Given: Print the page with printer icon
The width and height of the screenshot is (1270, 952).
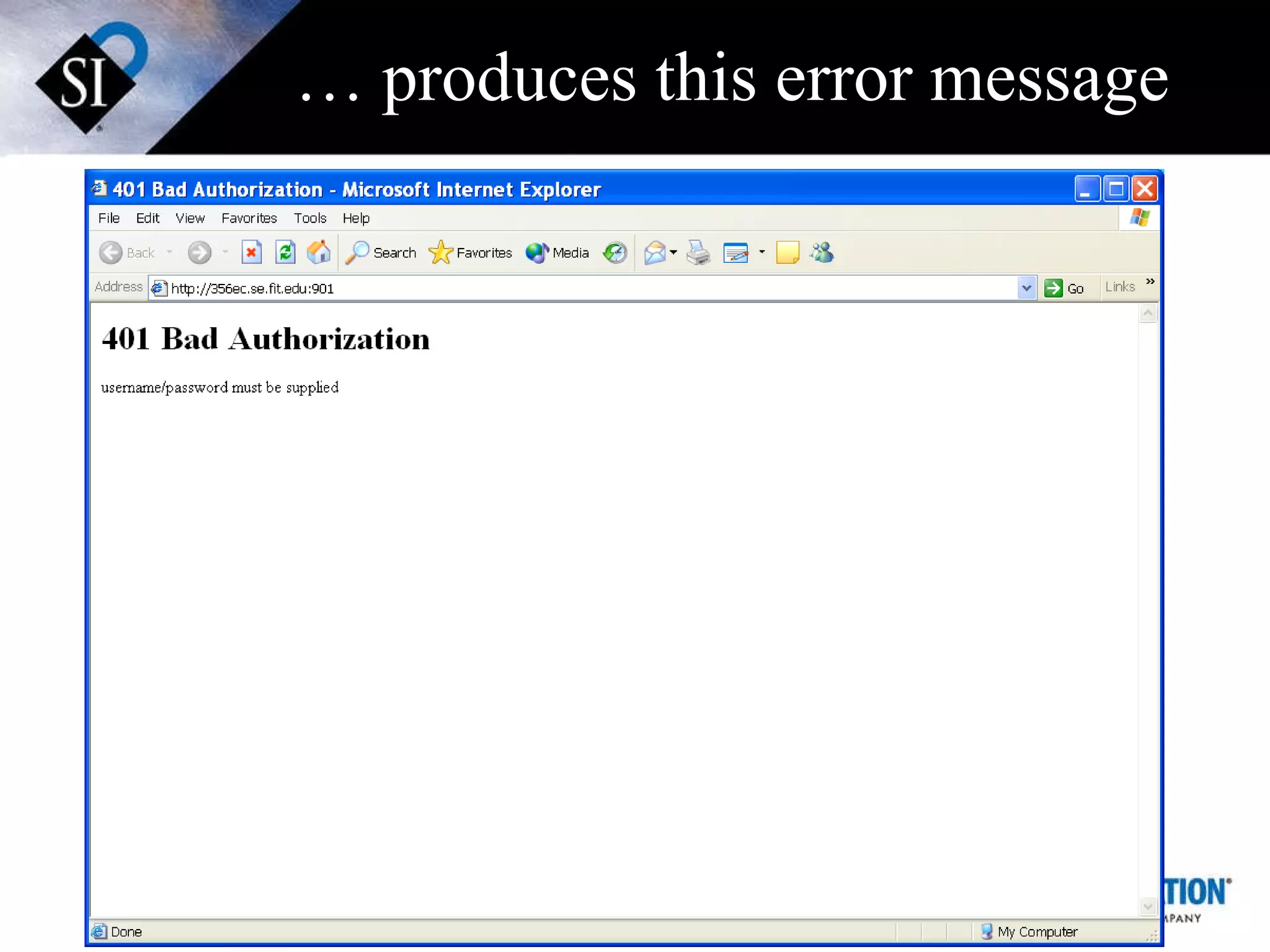Looking at the screenshot, I should (699, 252).
